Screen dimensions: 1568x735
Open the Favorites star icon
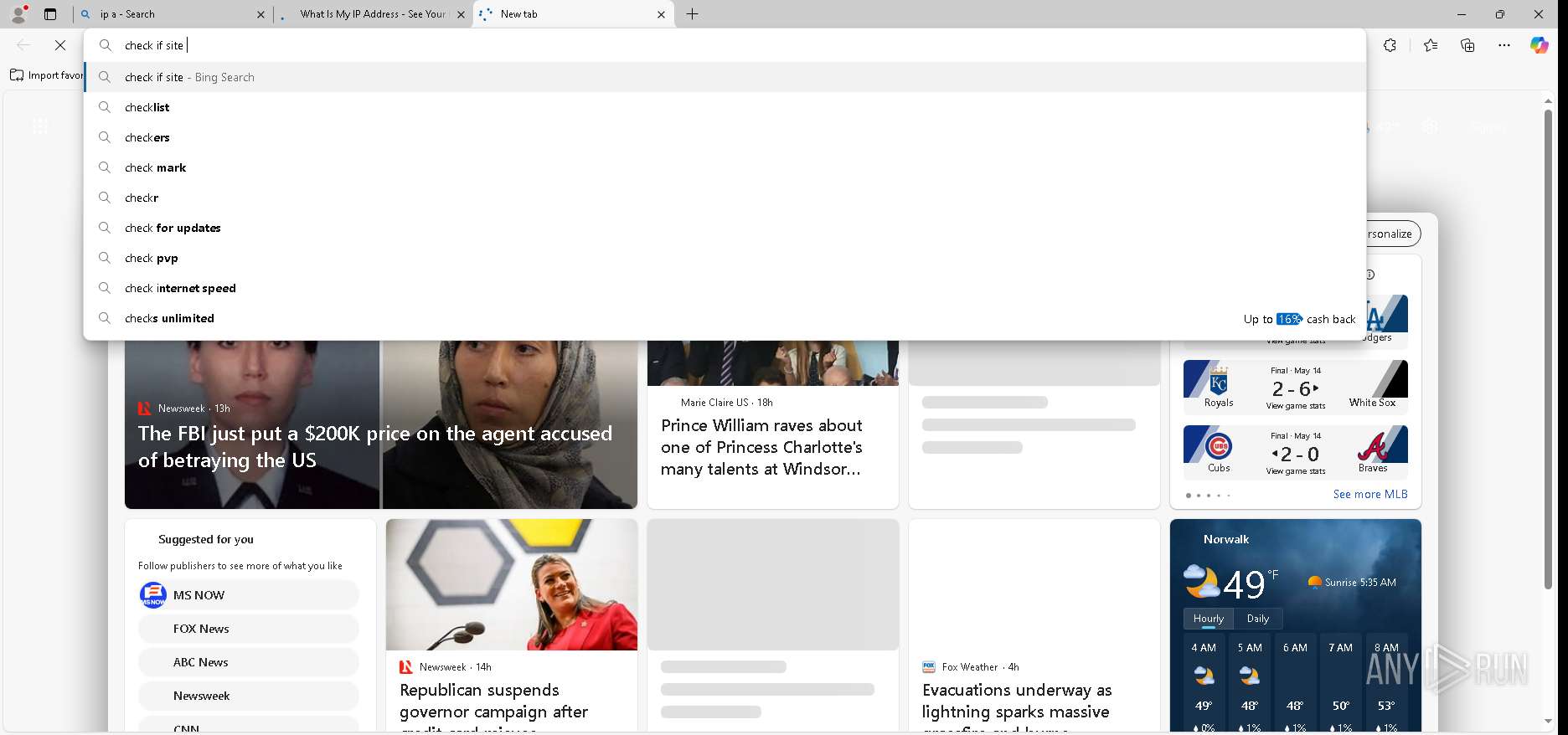pos(1431,45)
